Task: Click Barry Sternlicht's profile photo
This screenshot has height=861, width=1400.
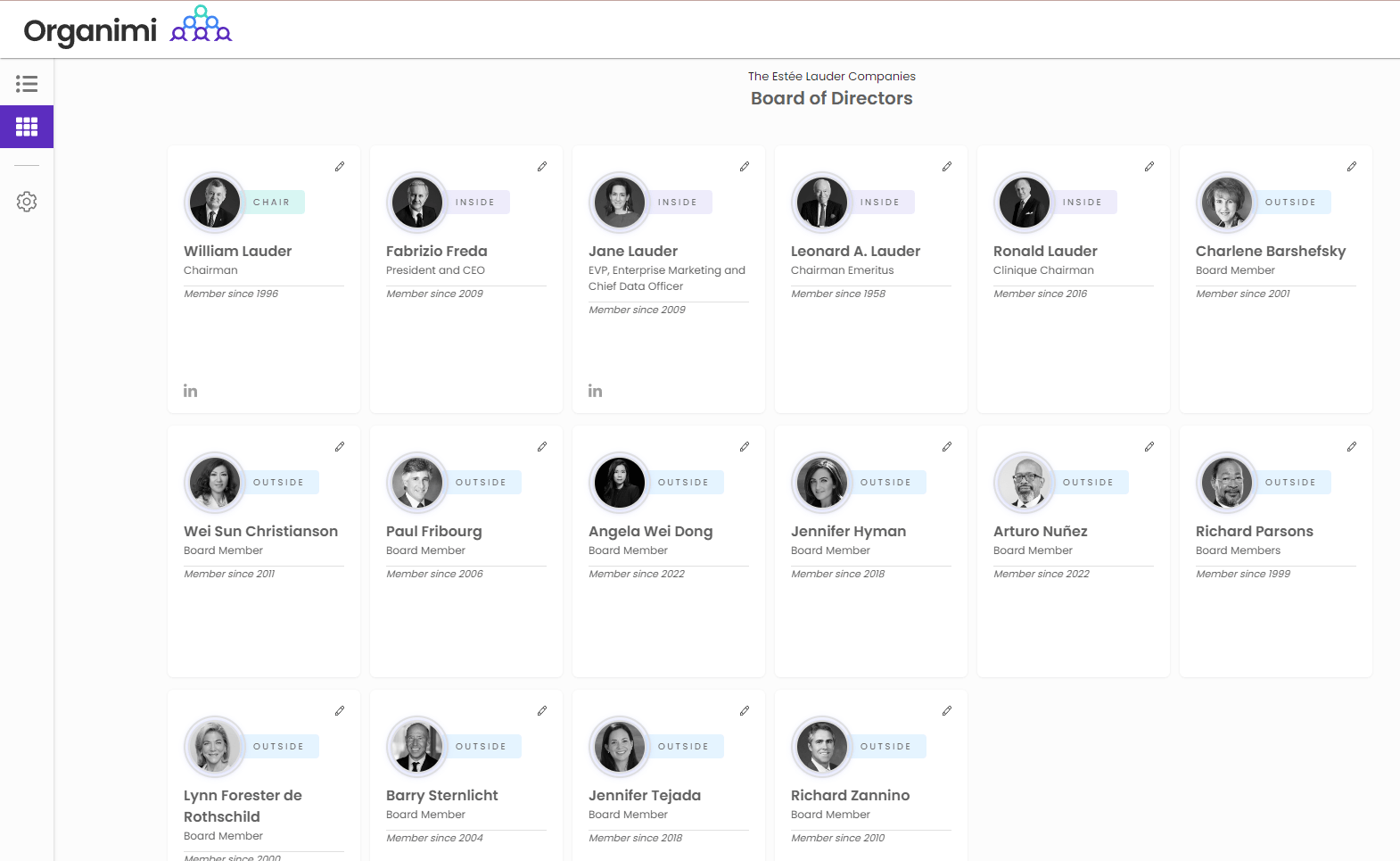Action: 417,747
